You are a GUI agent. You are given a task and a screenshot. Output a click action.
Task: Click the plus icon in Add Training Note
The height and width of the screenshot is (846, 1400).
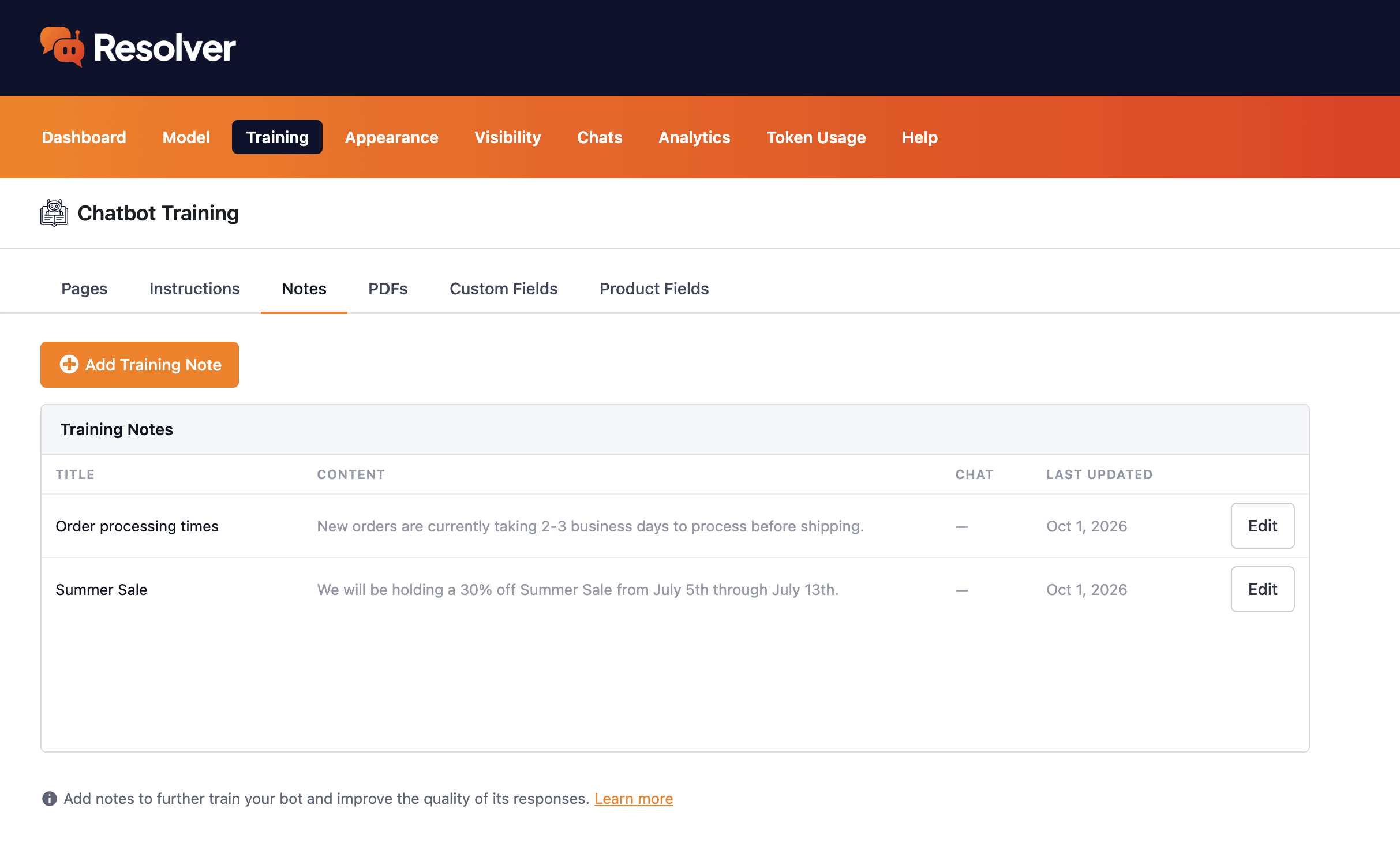(69, 364)
